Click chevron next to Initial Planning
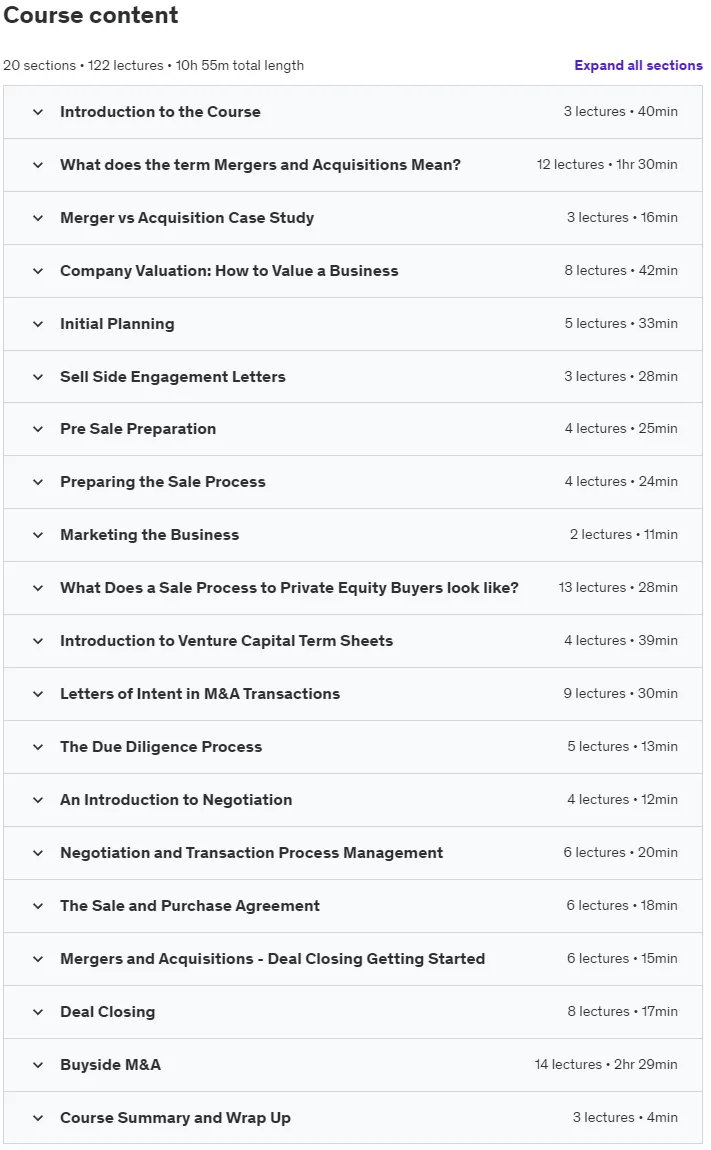The height and width of the screenshot is (1150, 711). click(38, 324)
